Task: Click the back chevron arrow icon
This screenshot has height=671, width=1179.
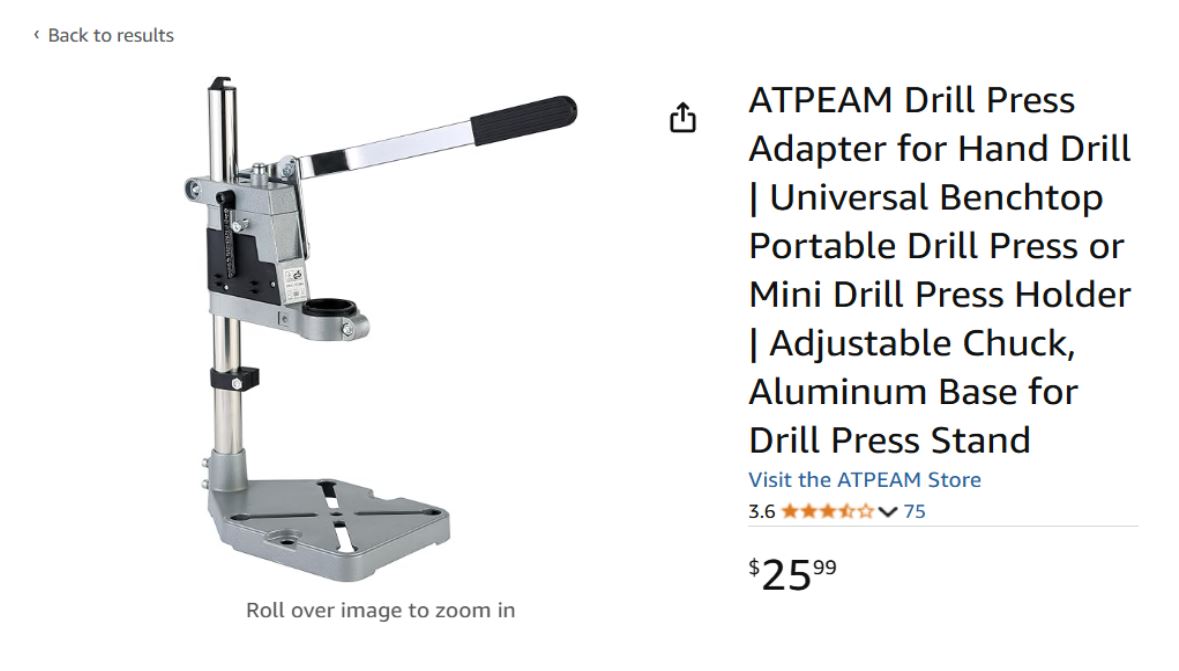Action: point(36,35)
